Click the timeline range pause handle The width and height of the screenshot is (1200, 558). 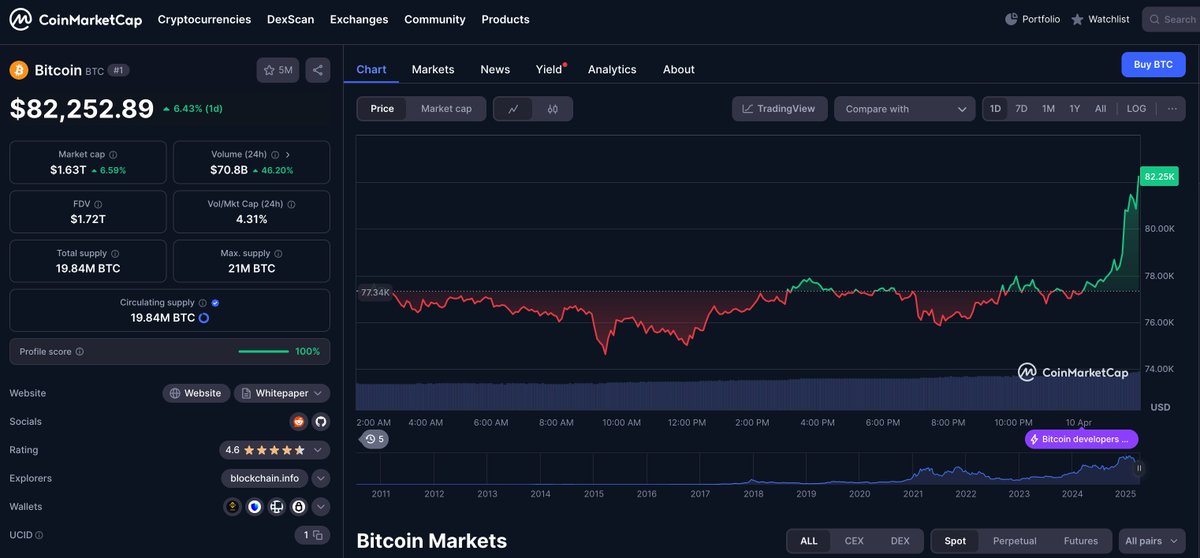[1138, 468]
